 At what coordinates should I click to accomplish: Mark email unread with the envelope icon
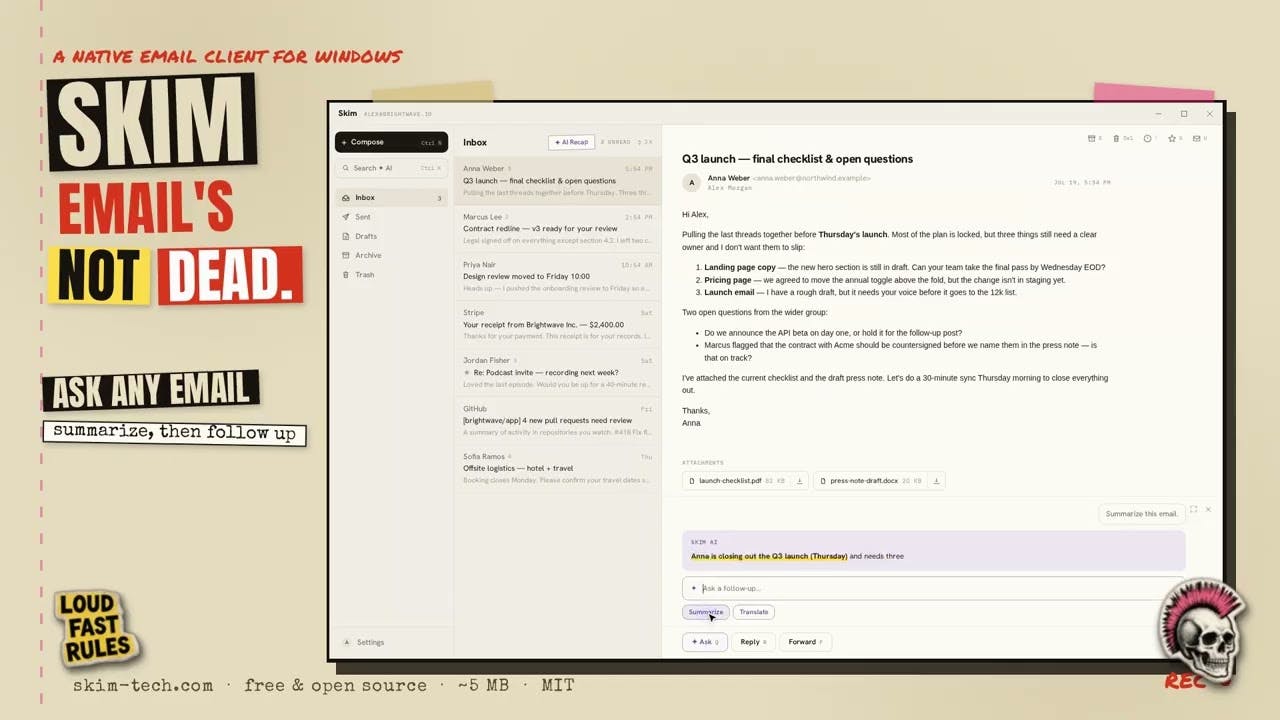click(1199, 138)
